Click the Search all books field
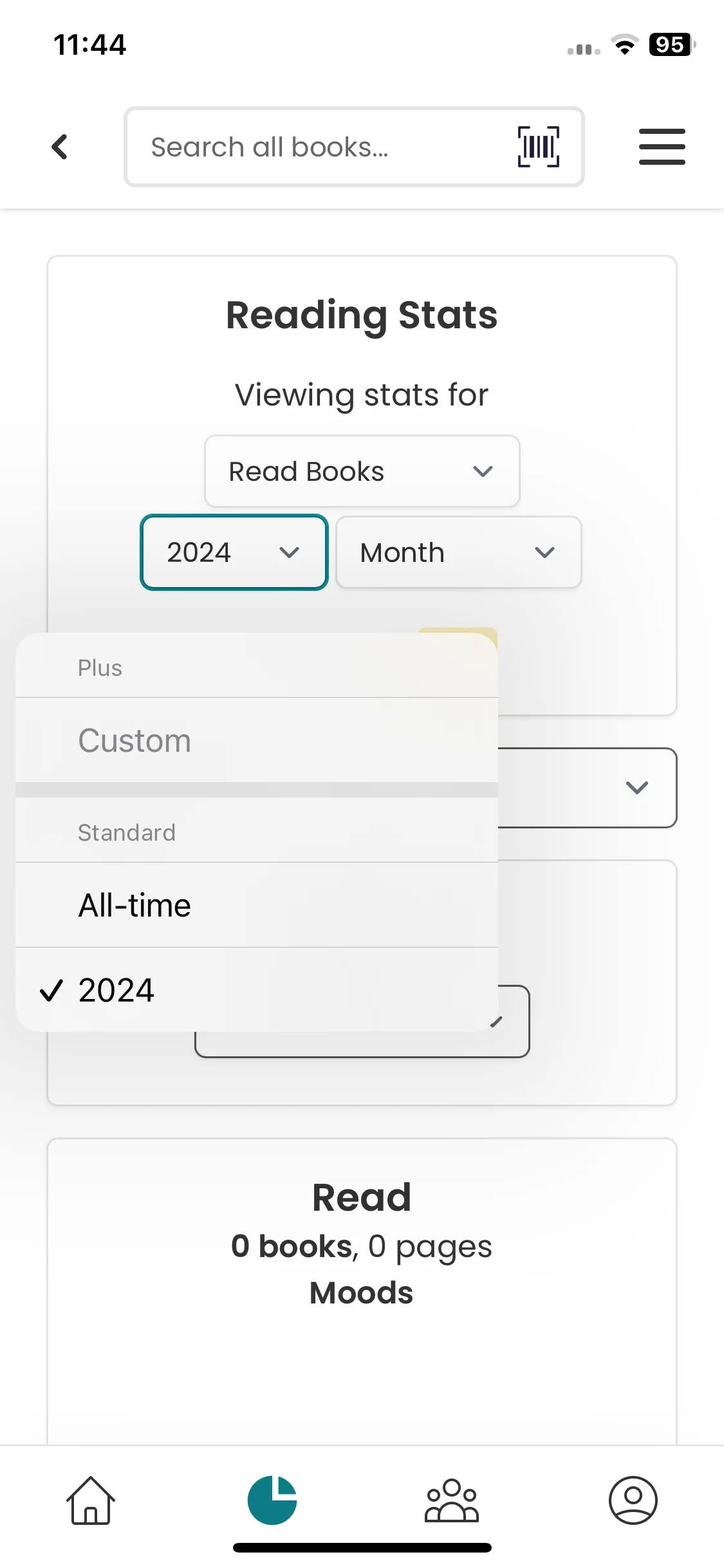Image resolution: width=724 pixels, height=1568 pixels. click(x=322, y=147)
